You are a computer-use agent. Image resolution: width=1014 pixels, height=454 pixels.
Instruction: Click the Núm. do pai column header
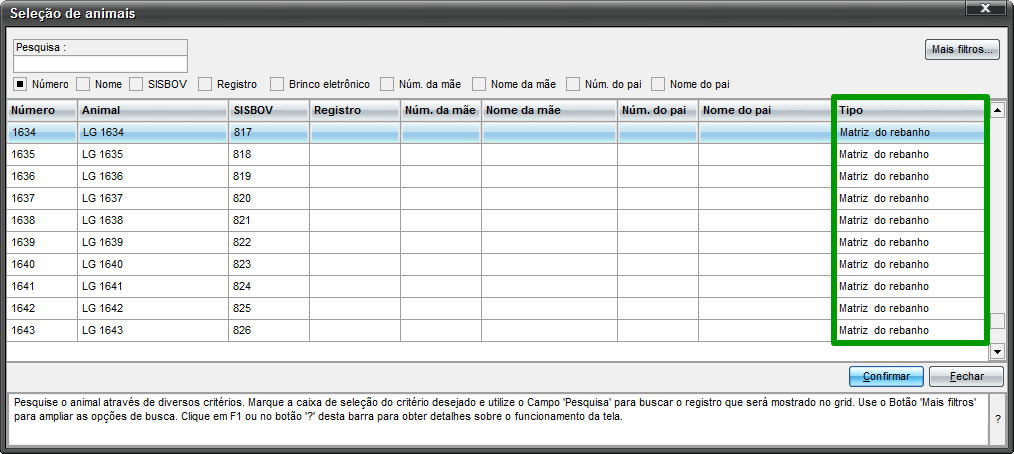(x=658, y=111)
